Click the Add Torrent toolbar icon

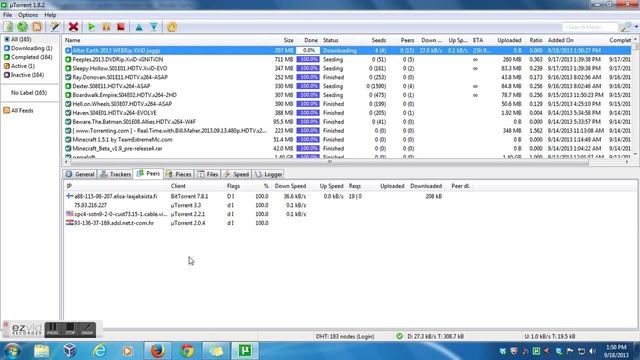(x=8, y=27)
